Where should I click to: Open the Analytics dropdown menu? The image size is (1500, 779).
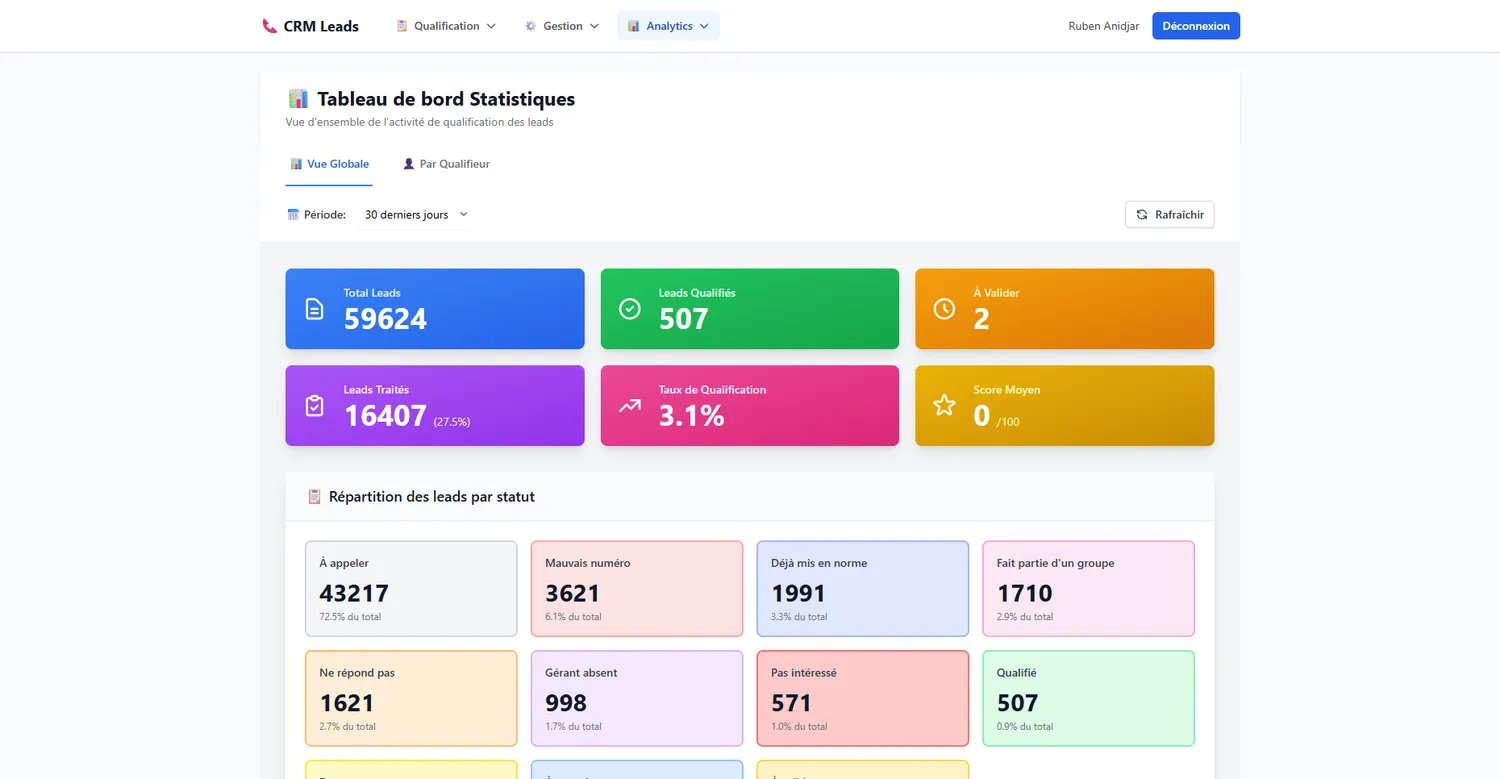click(668, 26)
